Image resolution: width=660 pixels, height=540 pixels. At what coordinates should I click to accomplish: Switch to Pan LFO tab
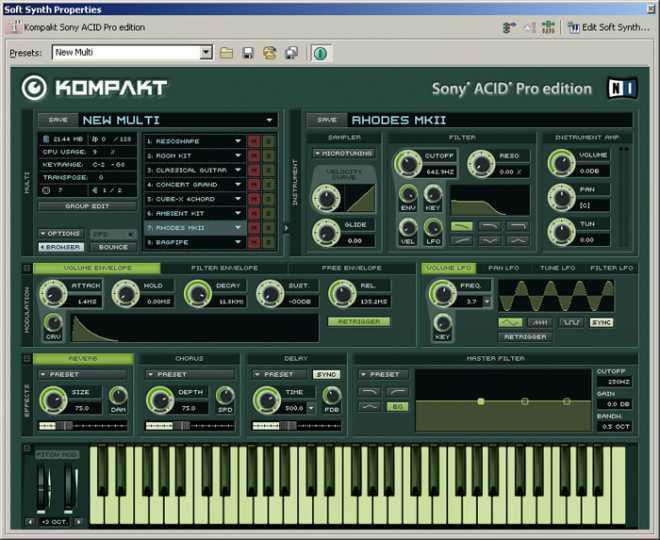pos(503,268)
